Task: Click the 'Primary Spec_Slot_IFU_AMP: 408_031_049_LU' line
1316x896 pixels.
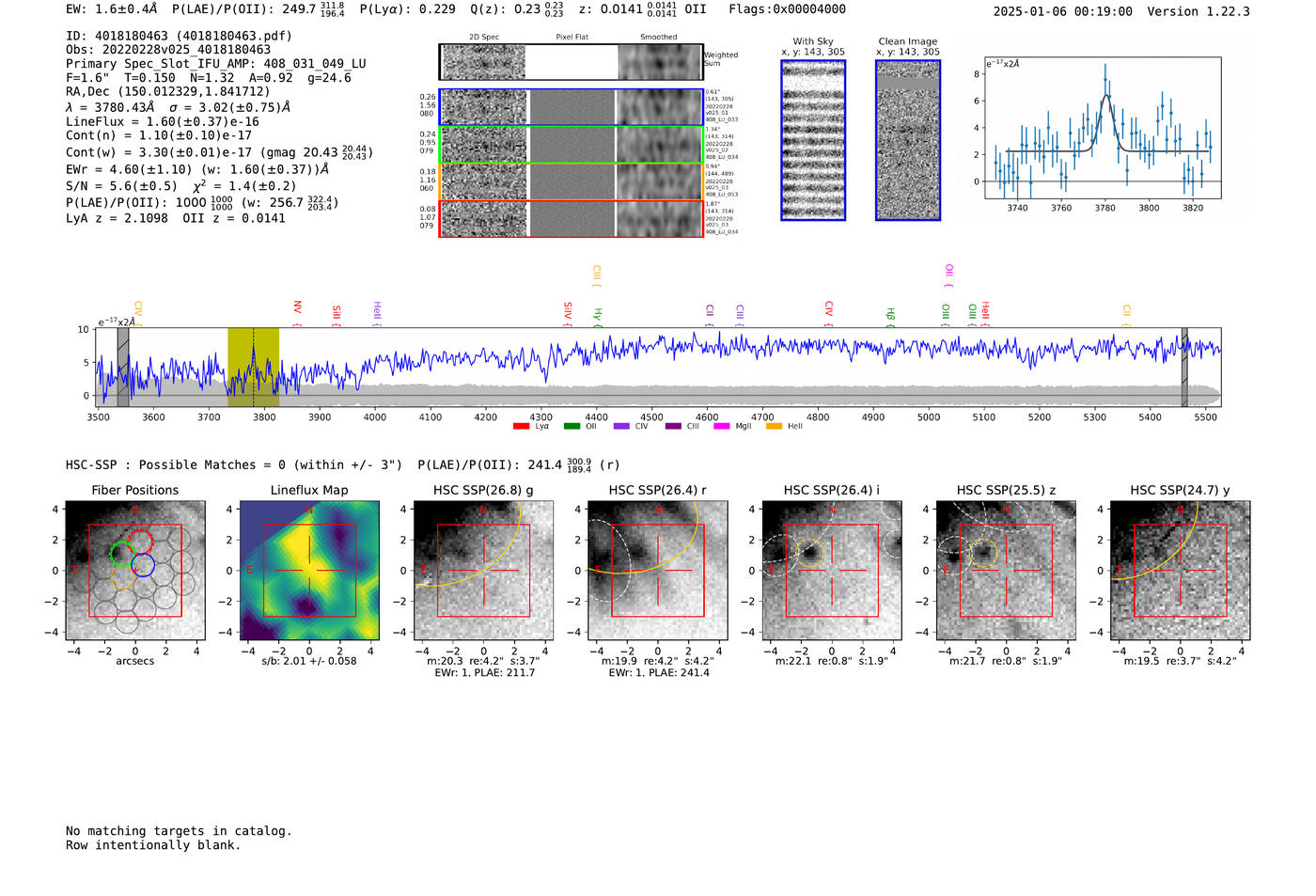Action: point(216,64)
